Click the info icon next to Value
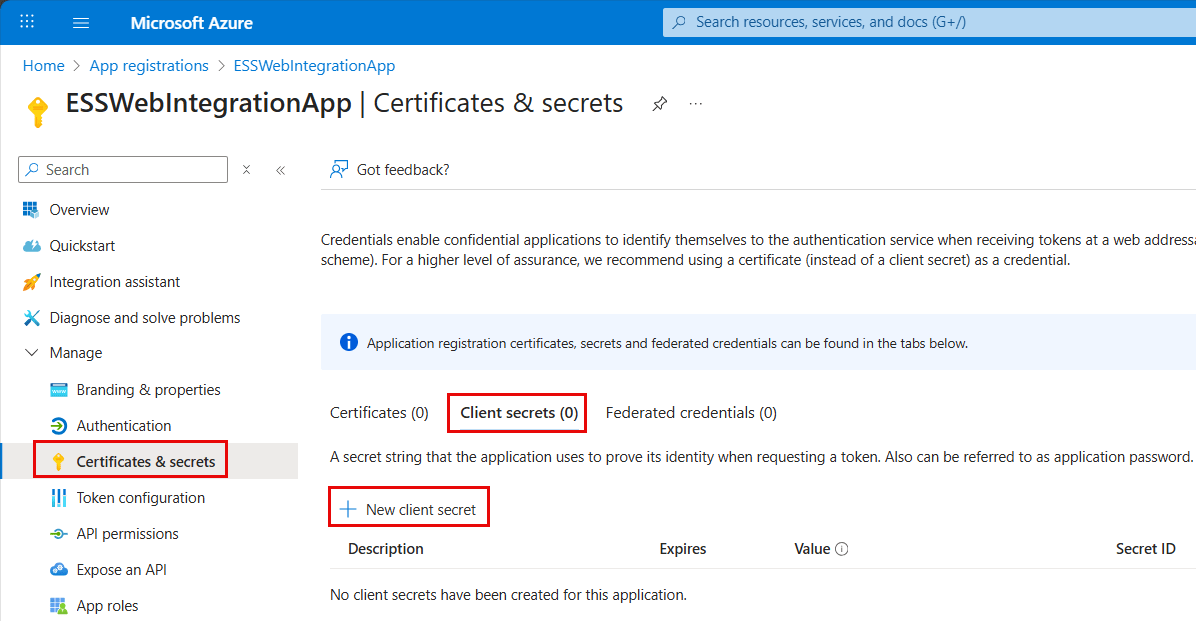The height and width of the screenshot is (621, 1196). click(x=841, y=549)
